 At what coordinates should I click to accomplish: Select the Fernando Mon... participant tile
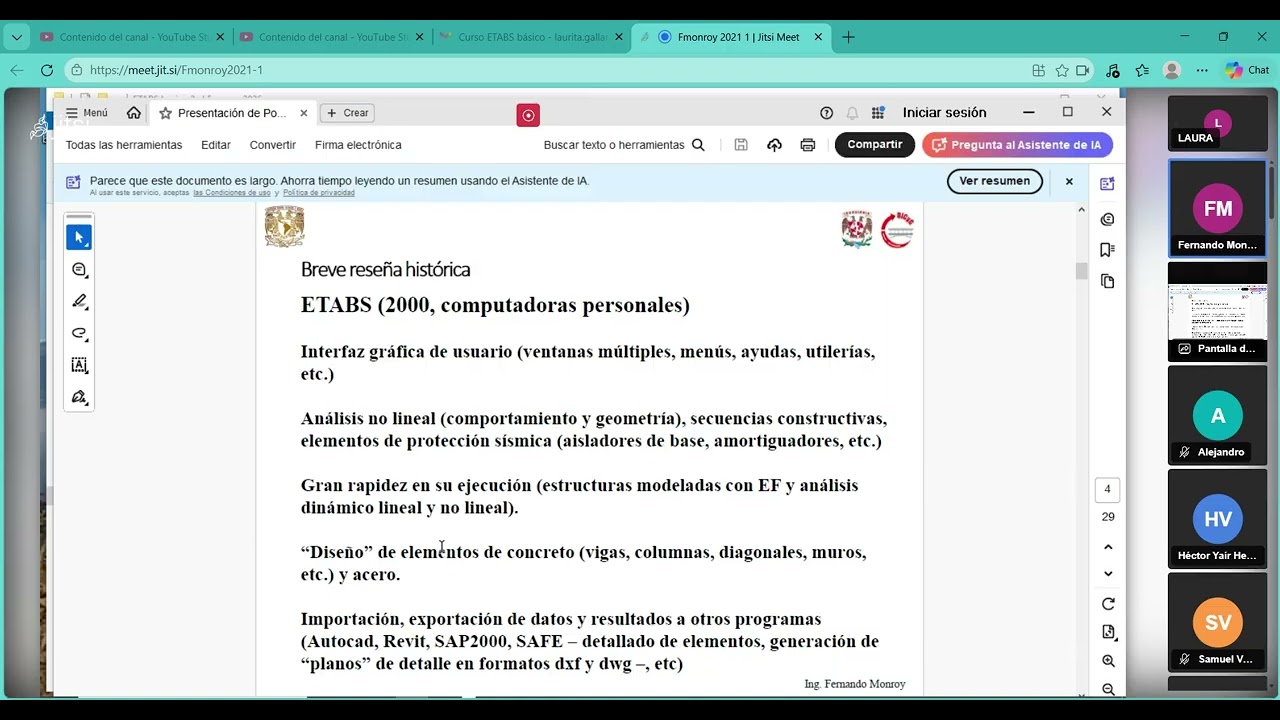[1217, 209]
